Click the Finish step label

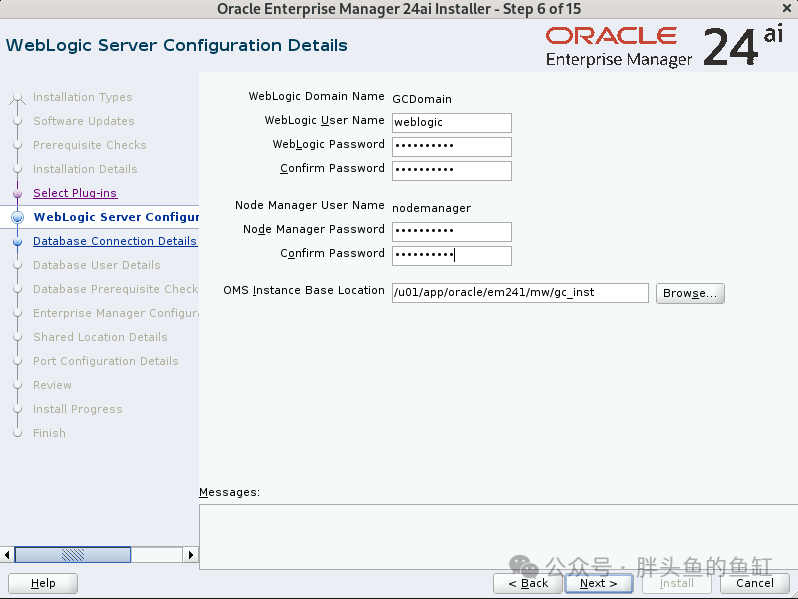[49, 433]
